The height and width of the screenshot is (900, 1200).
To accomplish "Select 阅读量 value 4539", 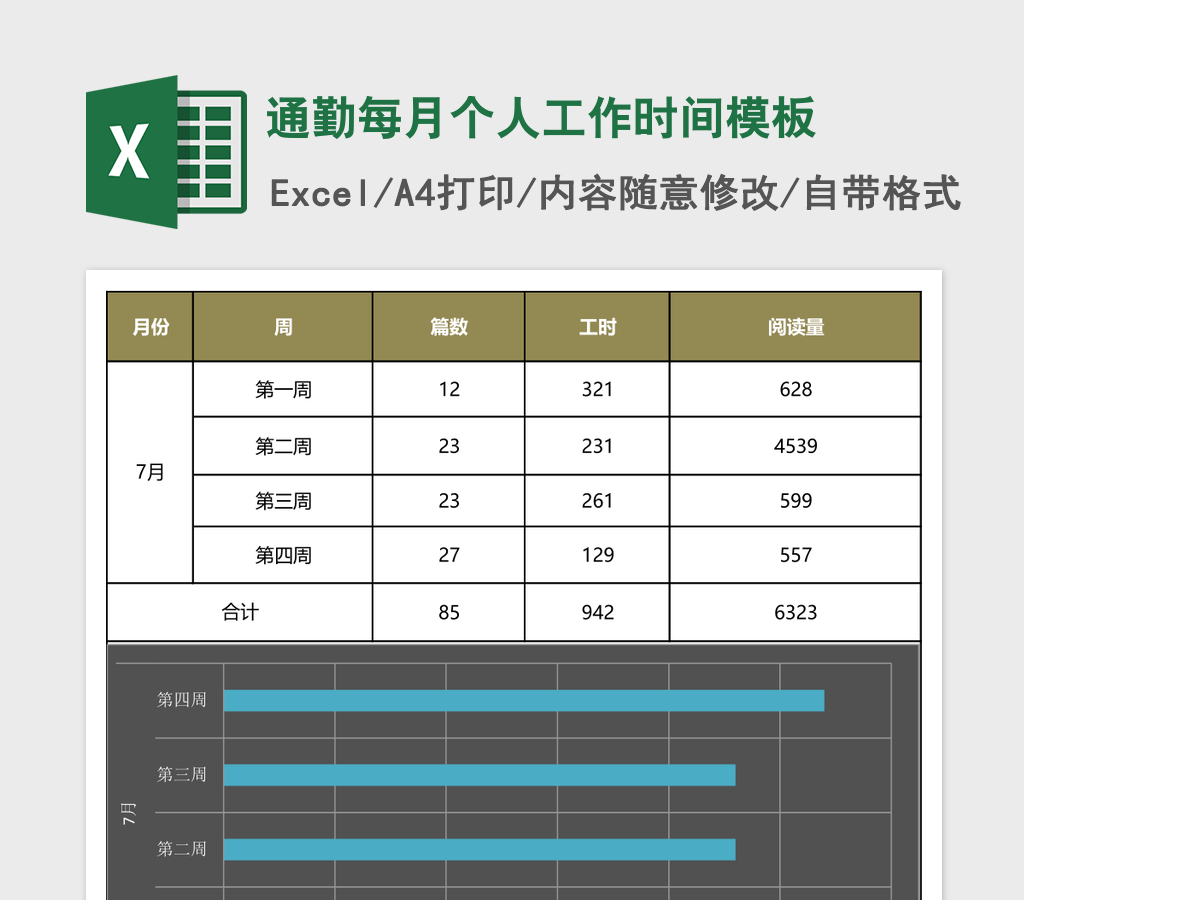I will click(795, 446).
